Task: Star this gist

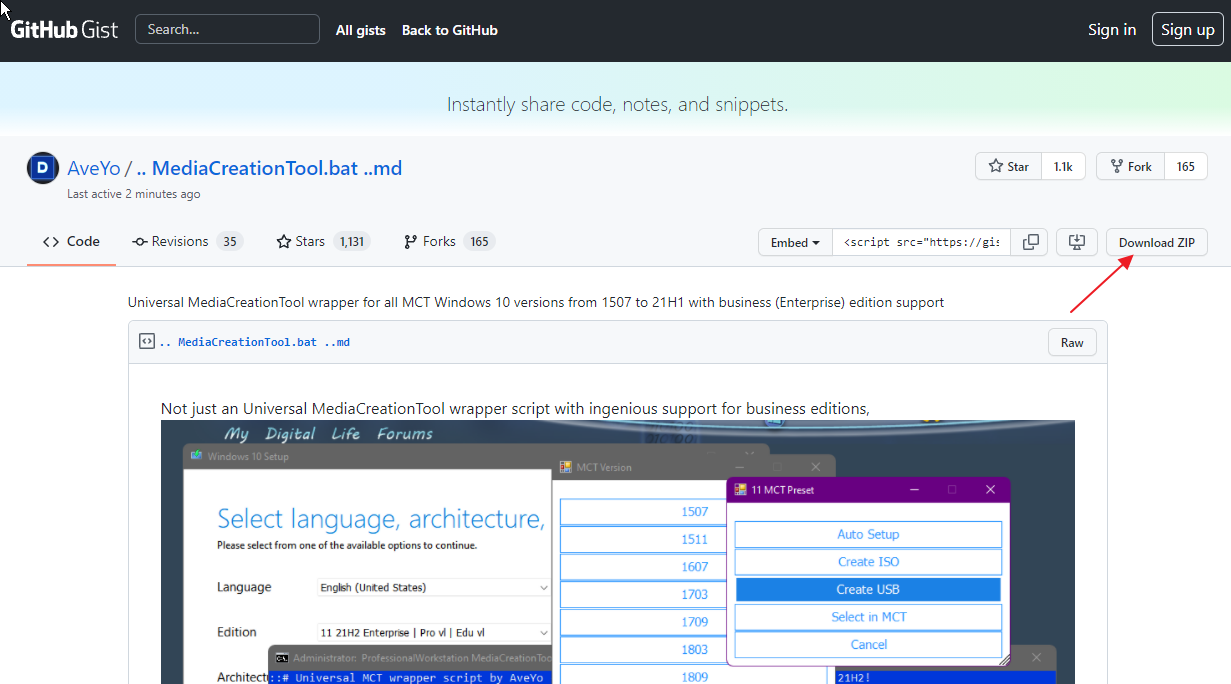Action: 1008,166
